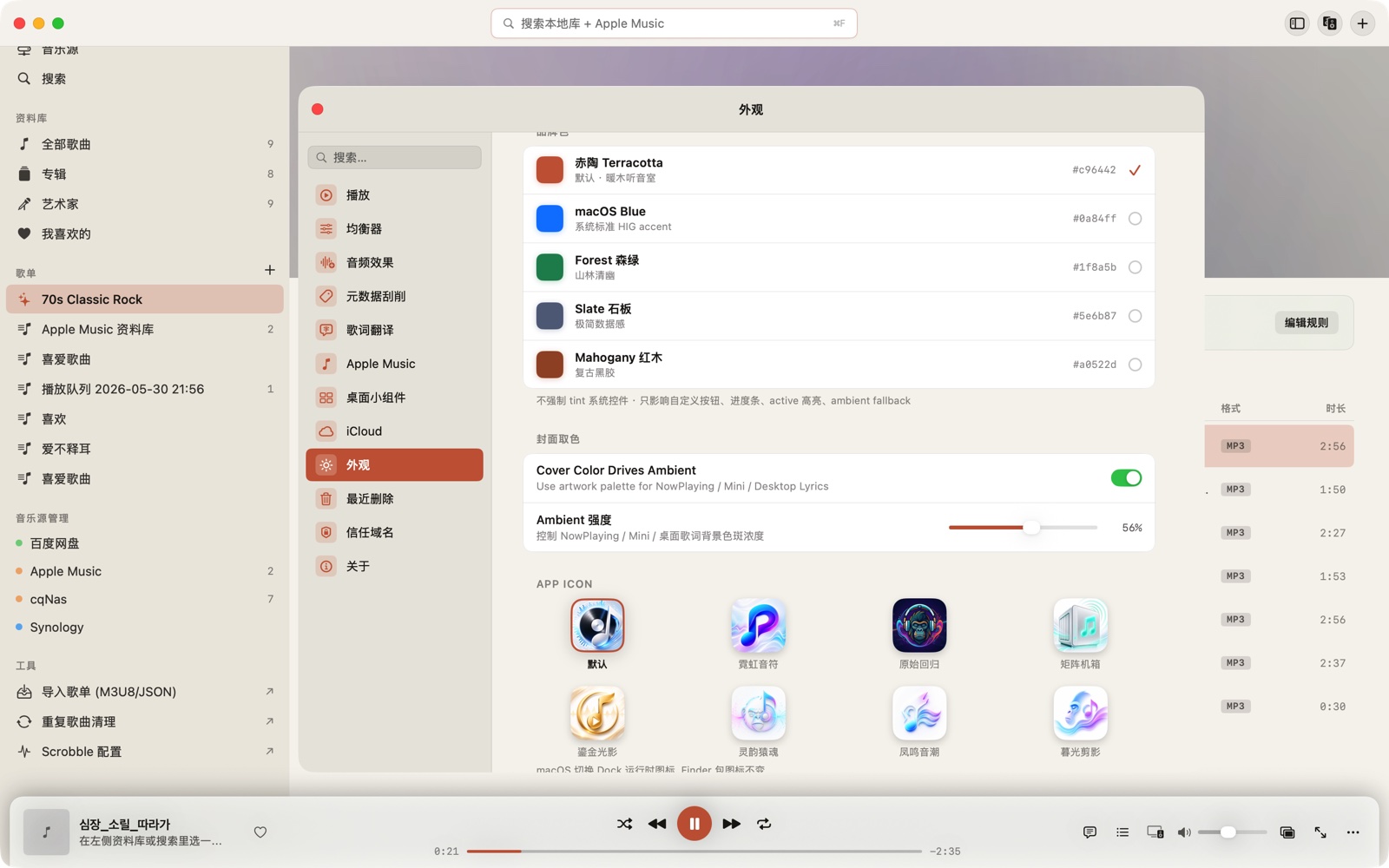
Task: Toggle repeat mode
Action: click(764, 824)
